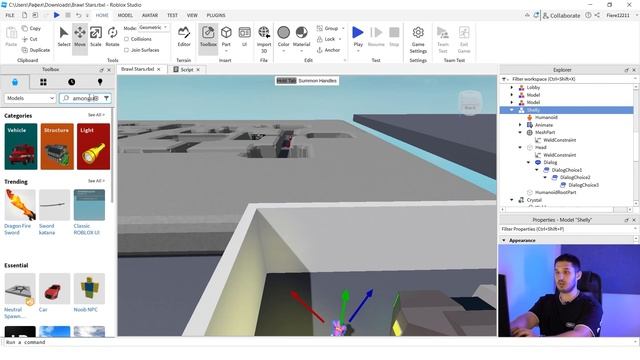Click See All next to Categories
This screenshot has height=360, width=640.
[96, 115]
